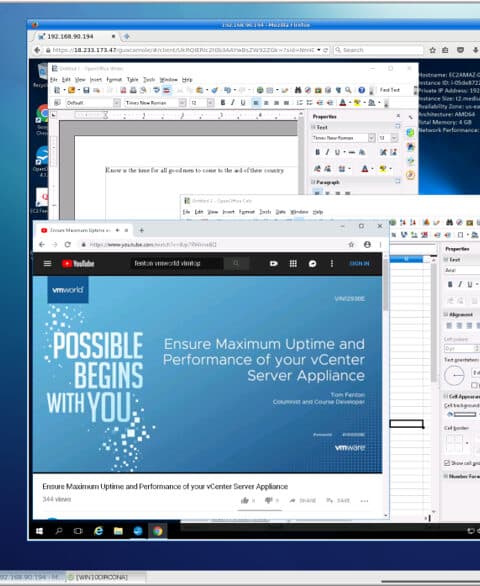Click the File Explorer icon on the taskbar
The width and height of the screenshot is (480, 586).
click(x=118, y=531)
